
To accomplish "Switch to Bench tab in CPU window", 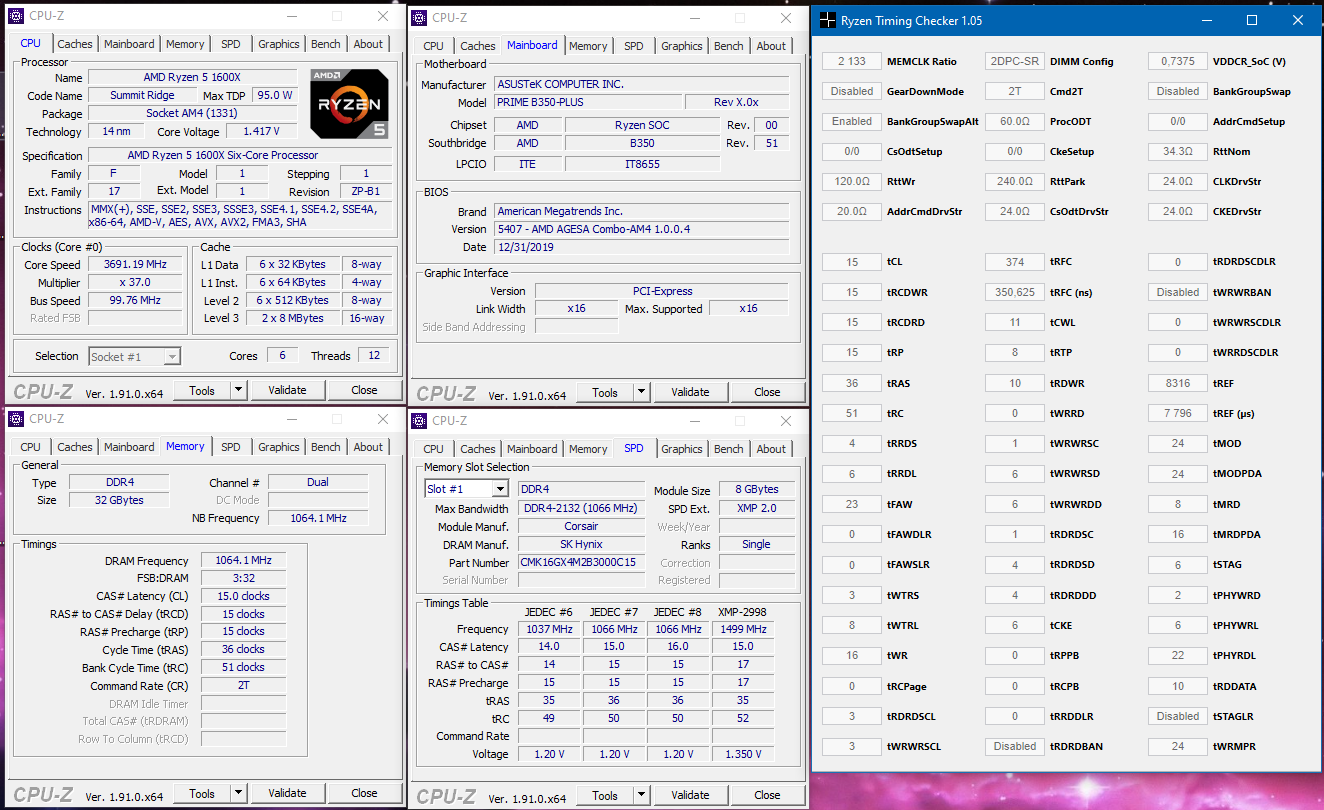I will coord(326,44).
